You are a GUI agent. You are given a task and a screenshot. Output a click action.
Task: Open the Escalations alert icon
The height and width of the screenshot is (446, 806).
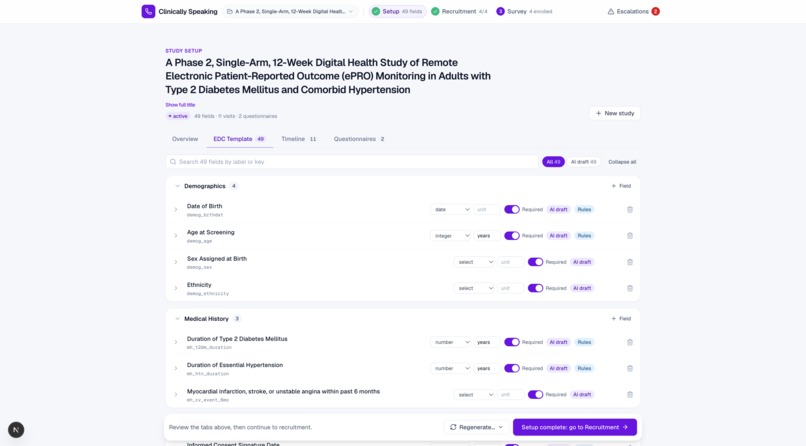pyautogui.click(x=611, y=11)
